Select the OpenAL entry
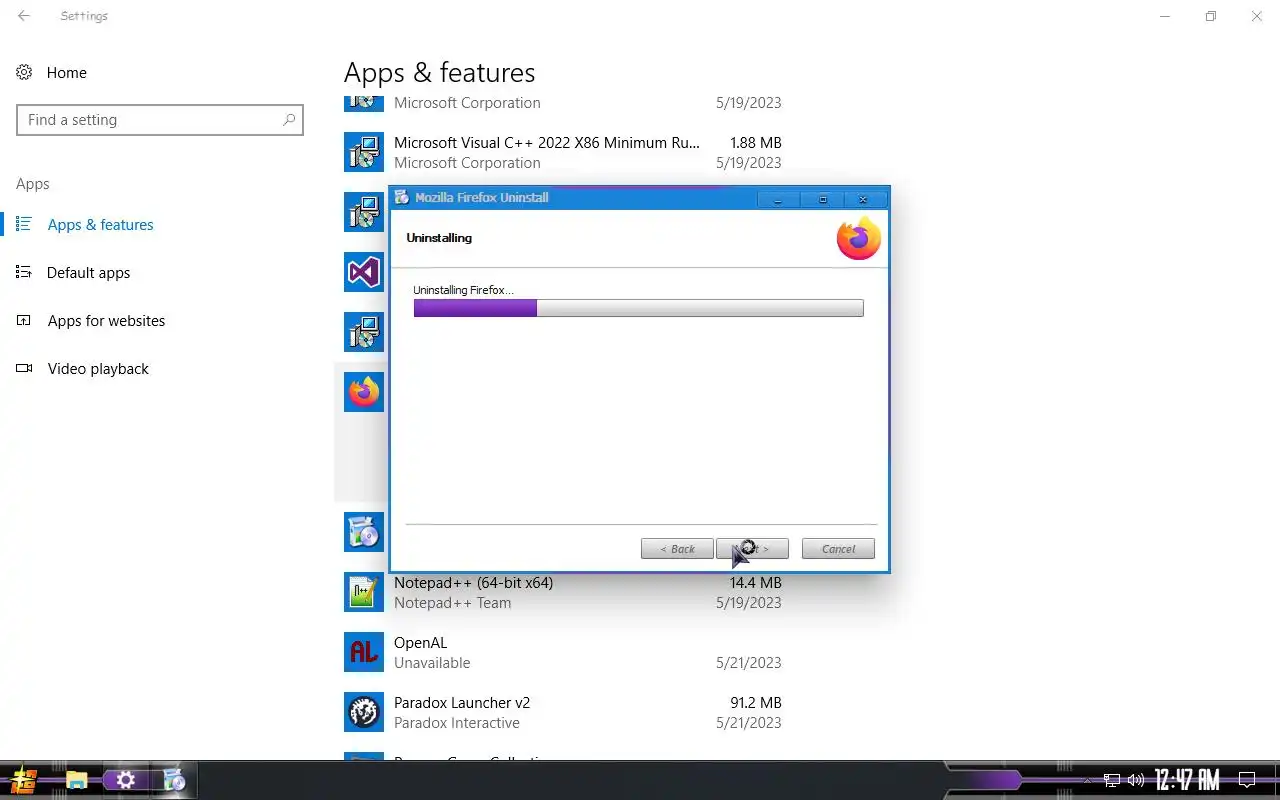Image resolution: width=1280 pixels, height=800 pixels. (x=563, y=652)
